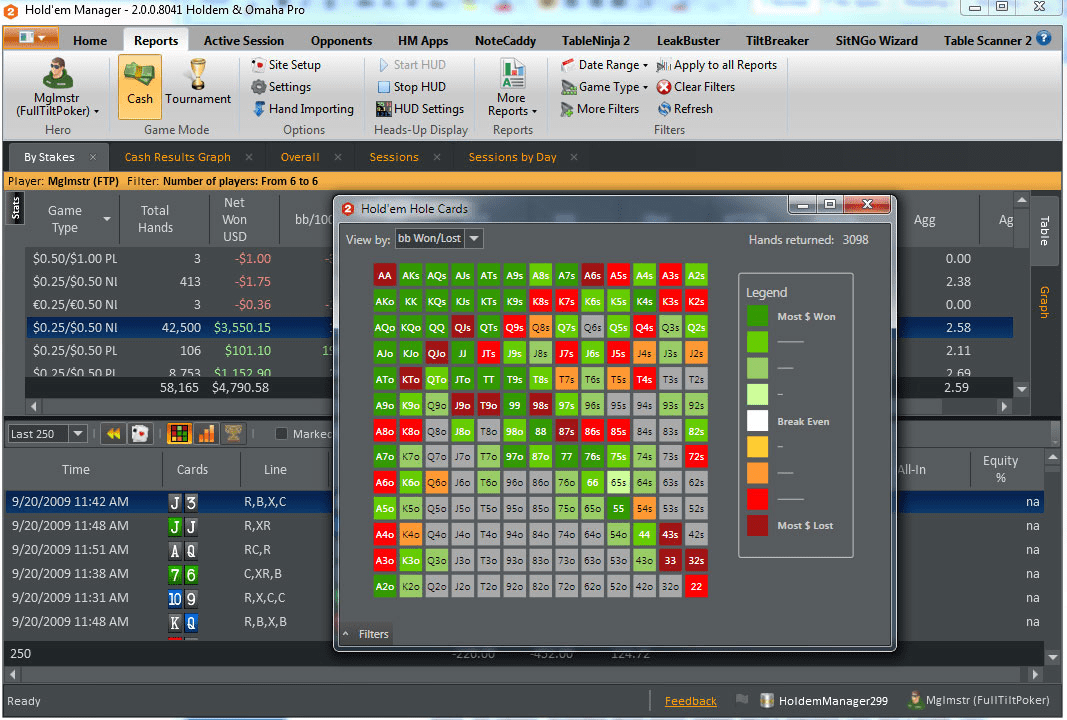Click bottom horizontal scrollbar left arrow
The height and width of the screenshot is (720, 1067).
point(12,674)
